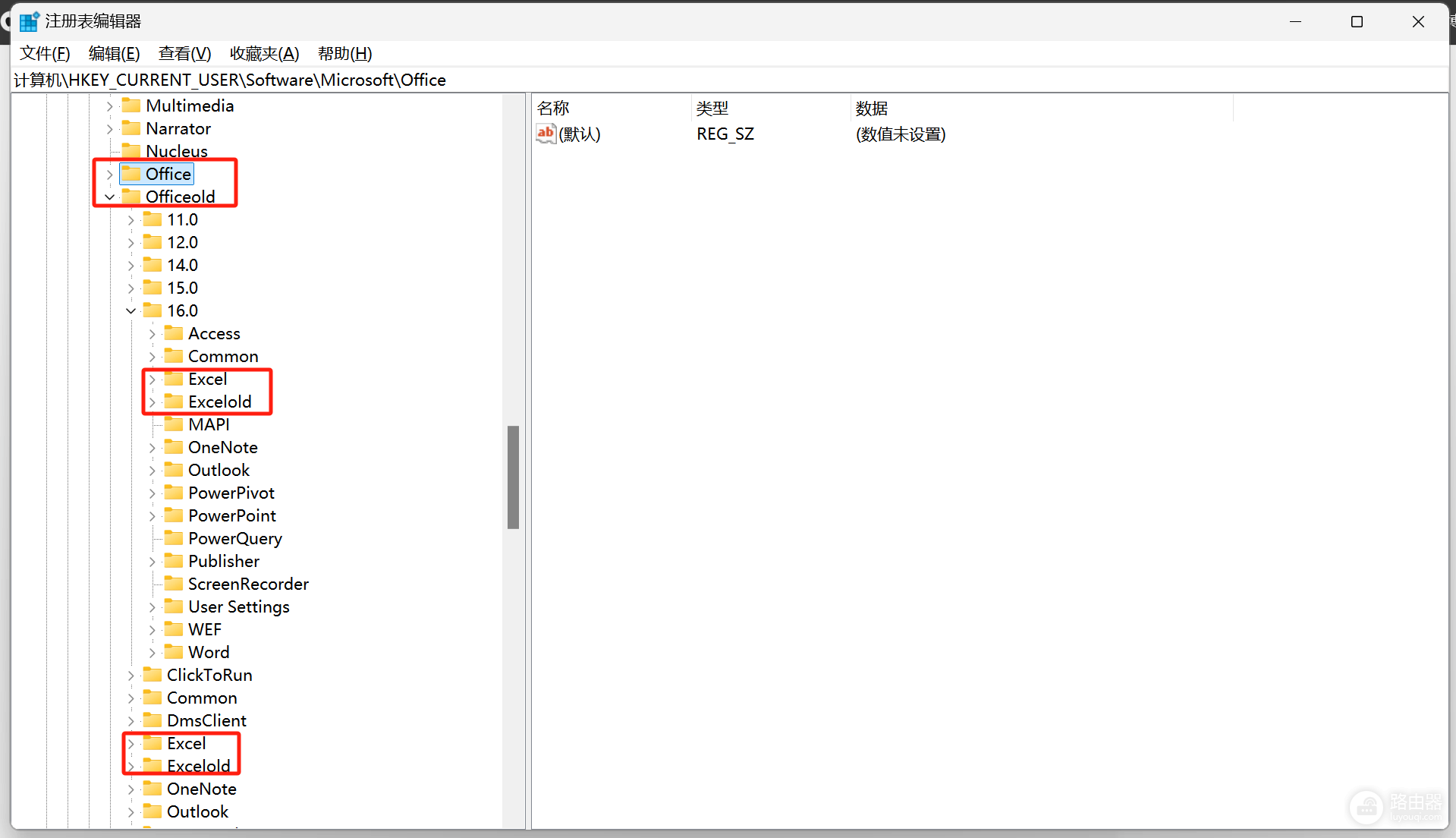
Task: Open the 帮助(H) menu
Action: 345,53
